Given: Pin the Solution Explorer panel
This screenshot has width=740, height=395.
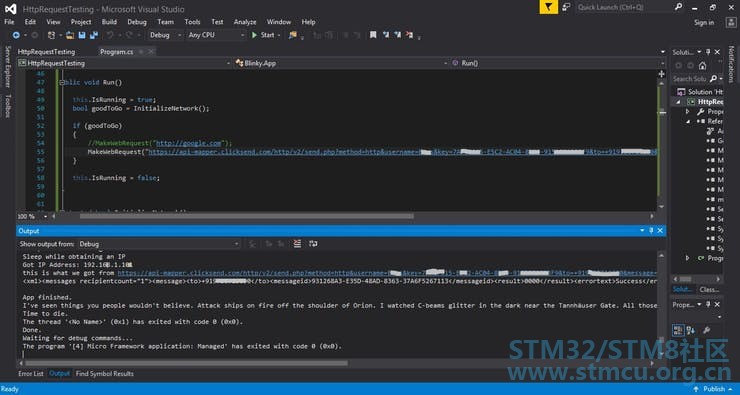Looking at the screenshot, I should pyautogui.click(x=708, y=52).
